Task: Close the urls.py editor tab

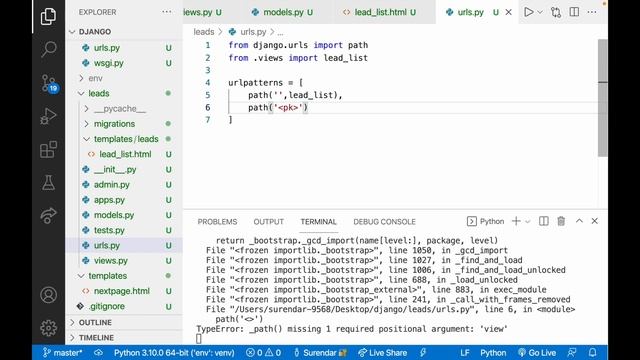Action: click(509, 12)
